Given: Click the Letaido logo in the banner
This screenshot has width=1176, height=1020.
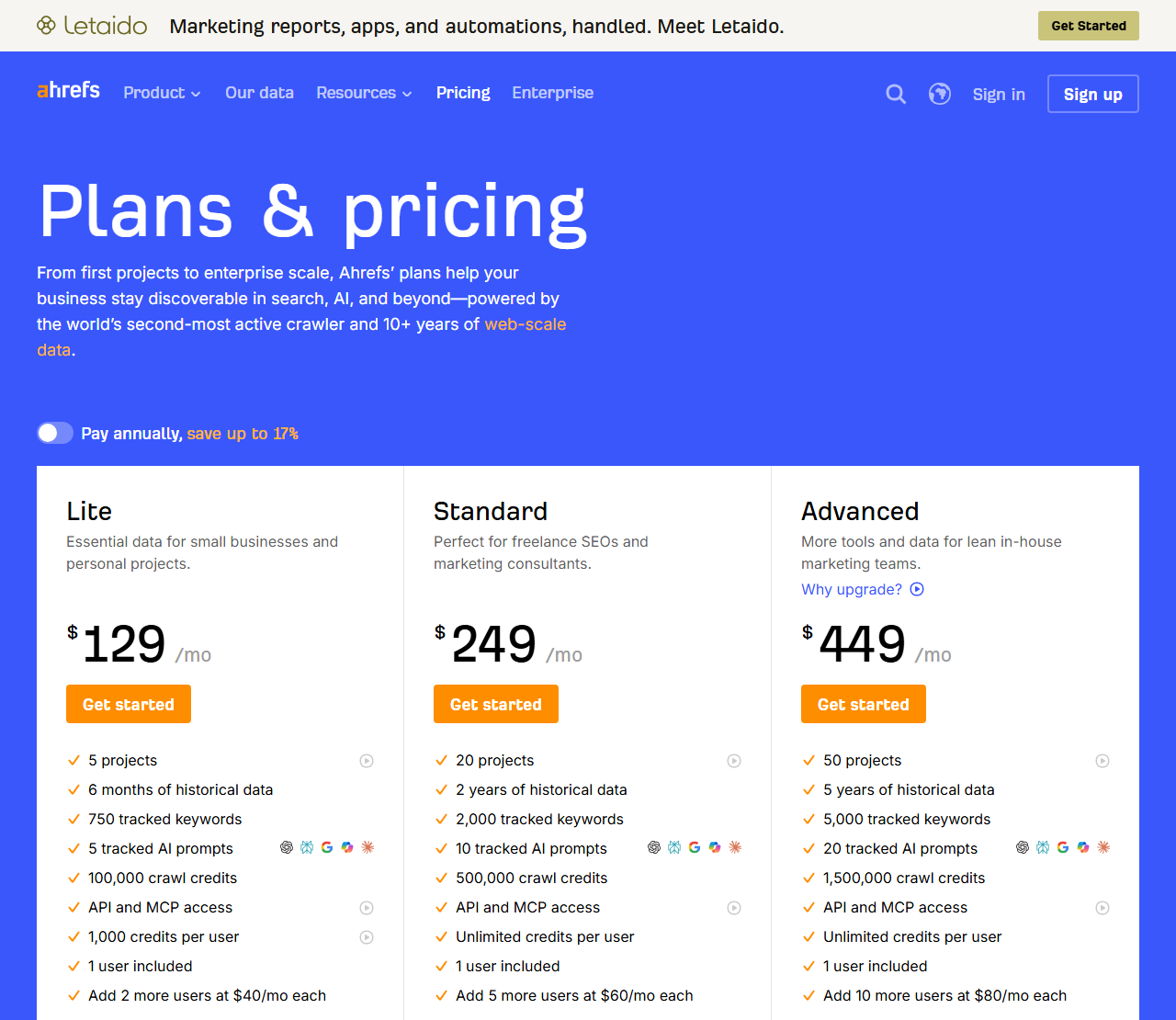Looking at the screenshot, I should 92,26.
